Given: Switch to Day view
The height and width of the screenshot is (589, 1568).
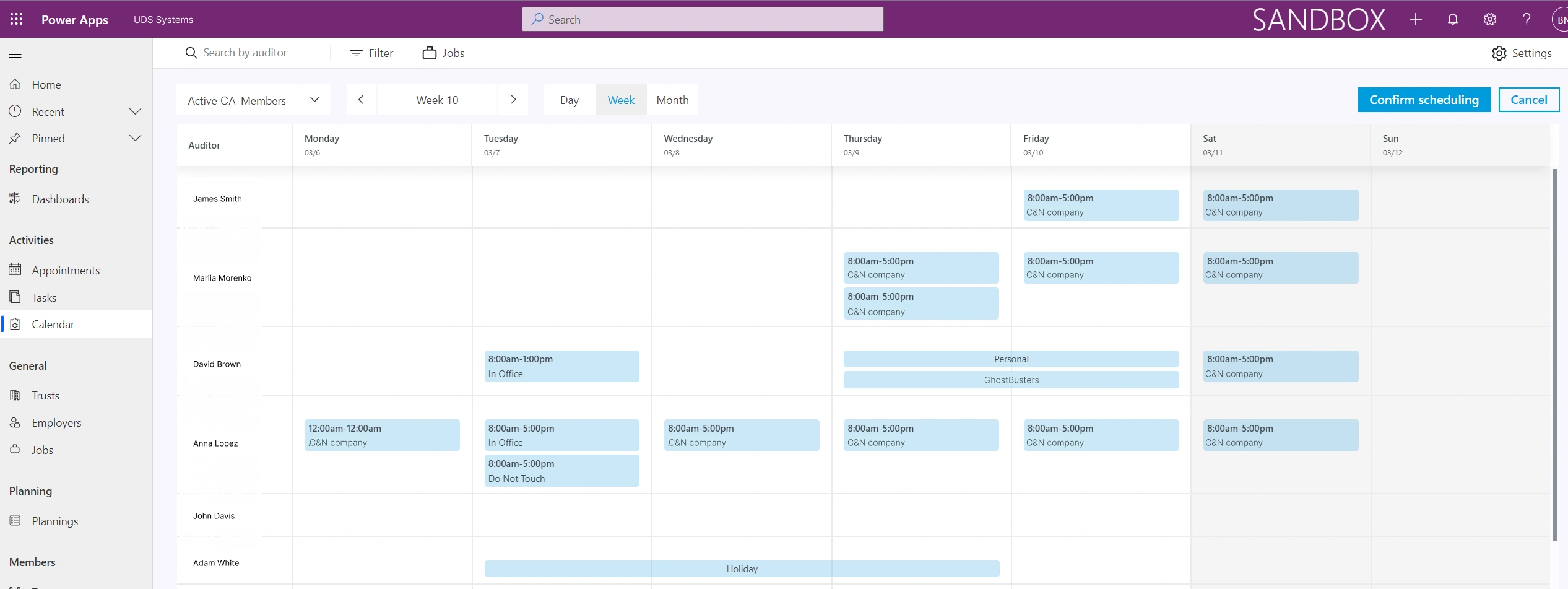Looking at the screenshot, I should click(568, 100).
